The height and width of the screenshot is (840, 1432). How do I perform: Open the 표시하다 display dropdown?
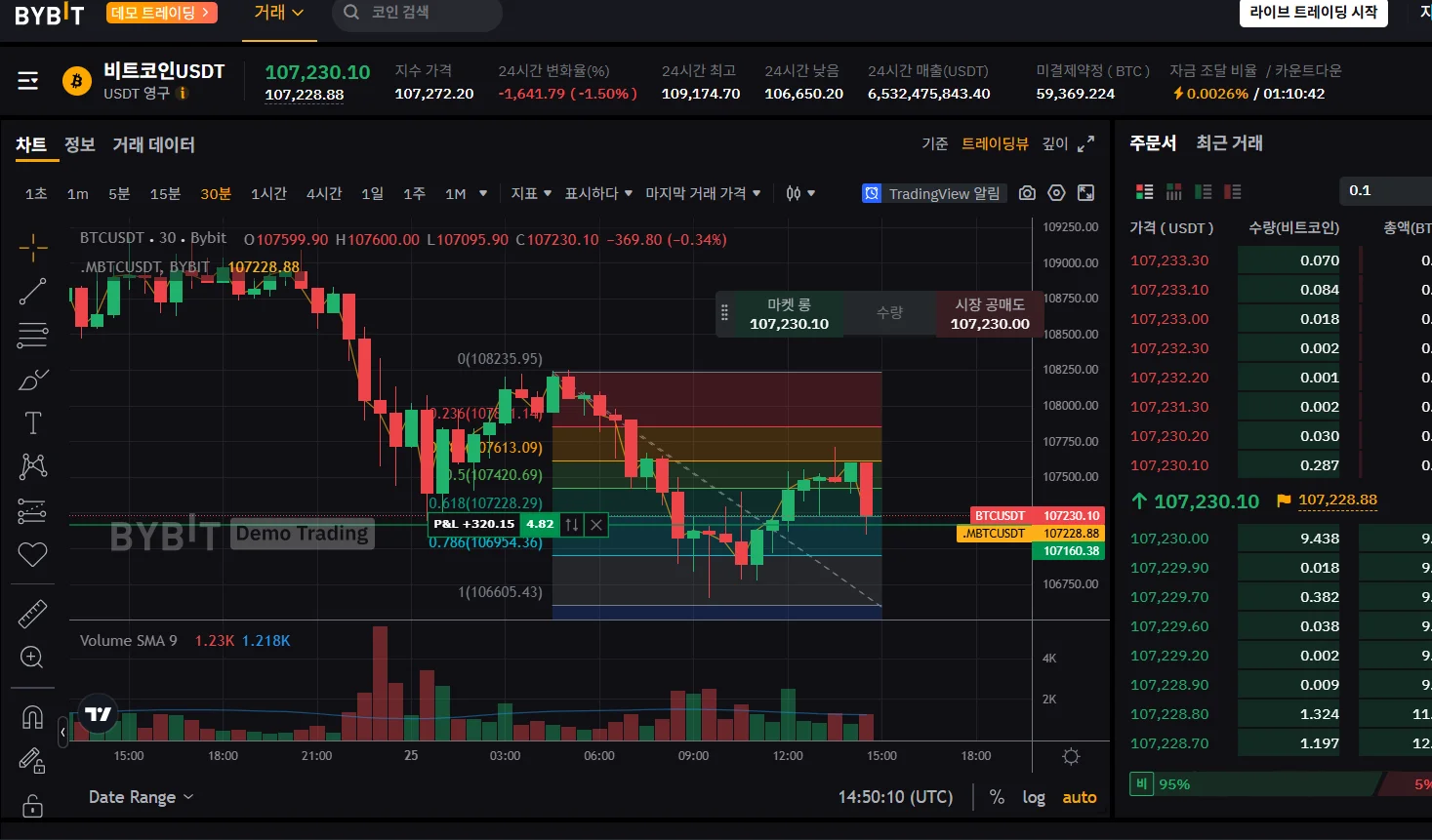pyautogui.click(x=598, y=193)
